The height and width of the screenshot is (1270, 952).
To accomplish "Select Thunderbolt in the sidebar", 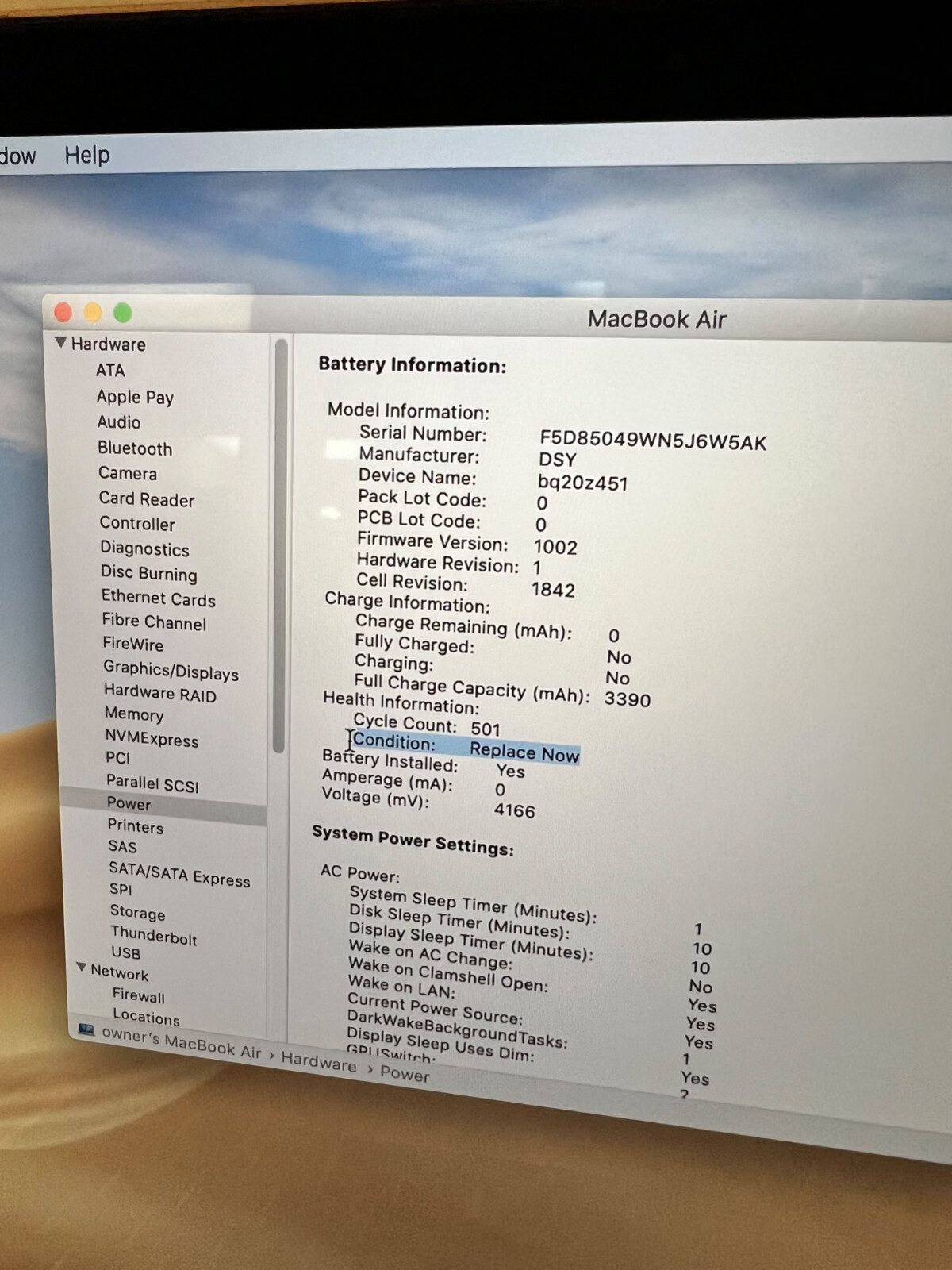I will [153, 935].
